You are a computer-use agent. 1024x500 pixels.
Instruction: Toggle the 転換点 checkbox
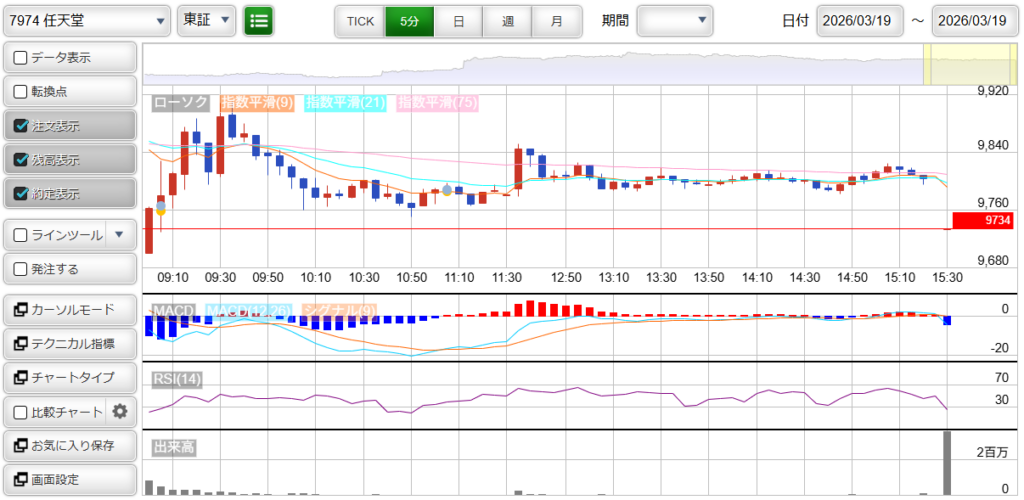point(21,92)
